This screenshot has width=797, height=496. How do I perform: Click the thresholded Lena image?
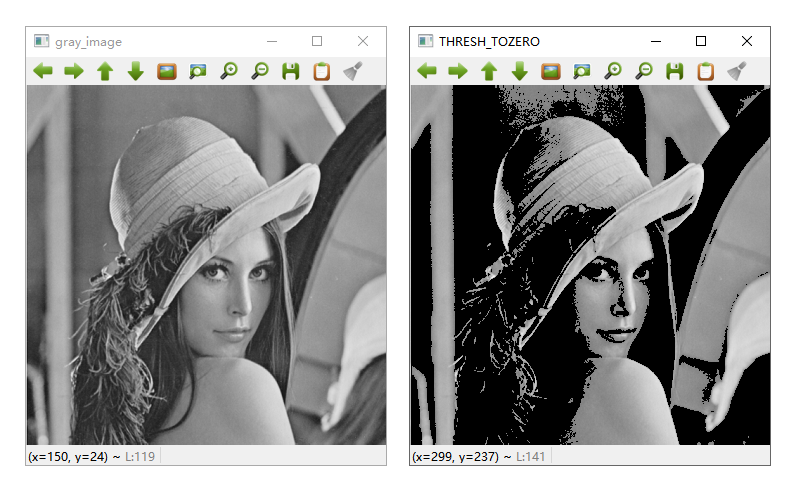pyautogui.click(x=590, y=265)
